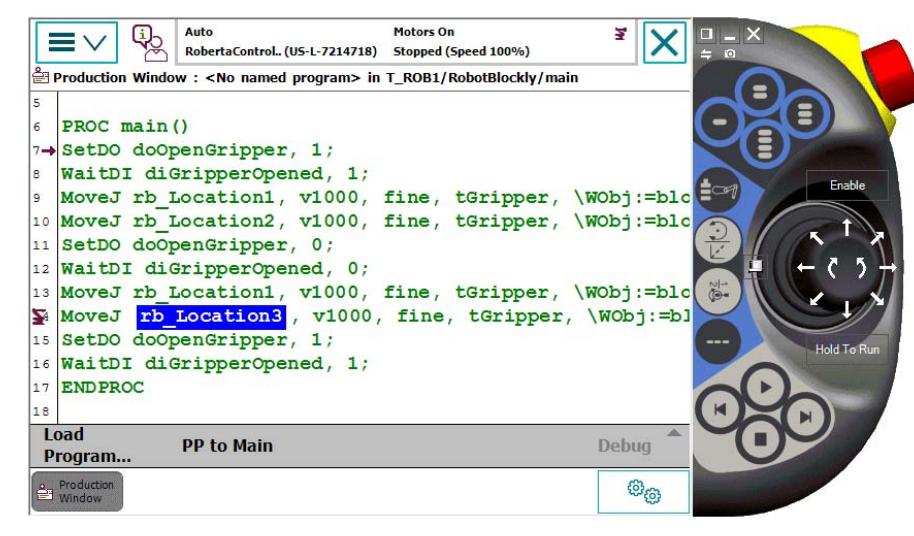Click the program pointer arrow at line 7
Screen dimensions: 914x536
click(x=49, y=151)
